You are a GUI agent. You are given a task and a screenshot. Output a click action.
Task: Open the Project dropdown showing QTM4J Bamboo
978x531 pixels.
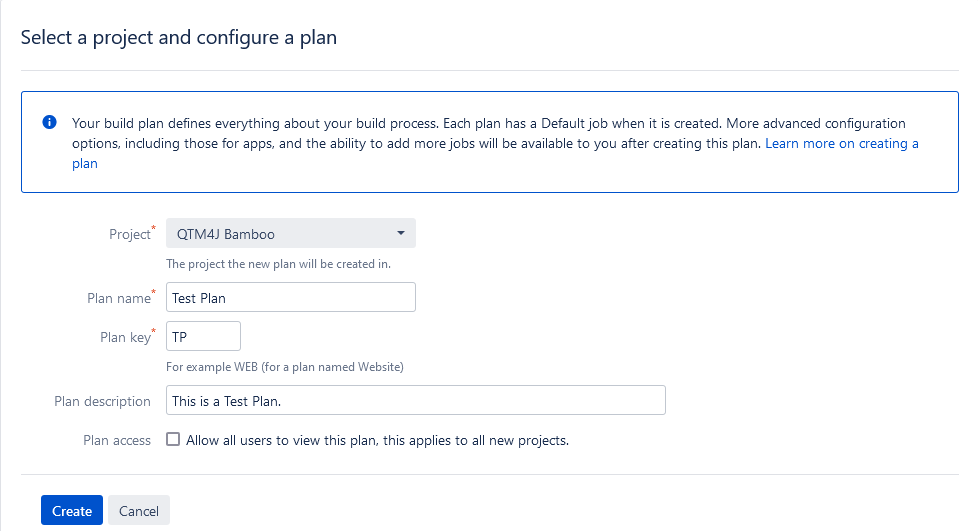click(290, 234)
